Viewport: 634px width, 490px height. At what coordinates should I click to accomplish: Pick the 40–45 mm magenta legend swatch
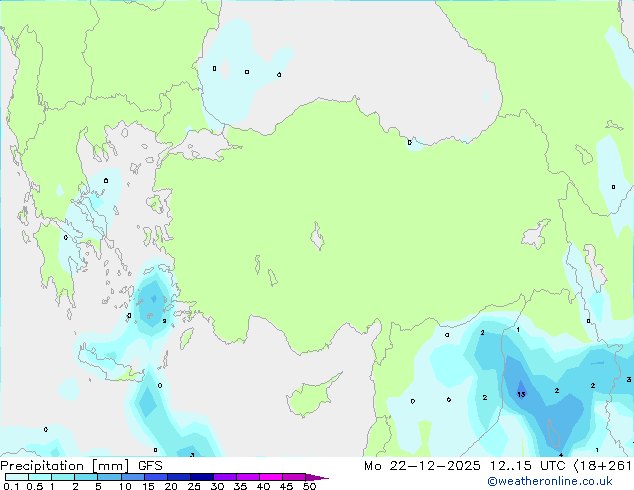coord(271,477)
